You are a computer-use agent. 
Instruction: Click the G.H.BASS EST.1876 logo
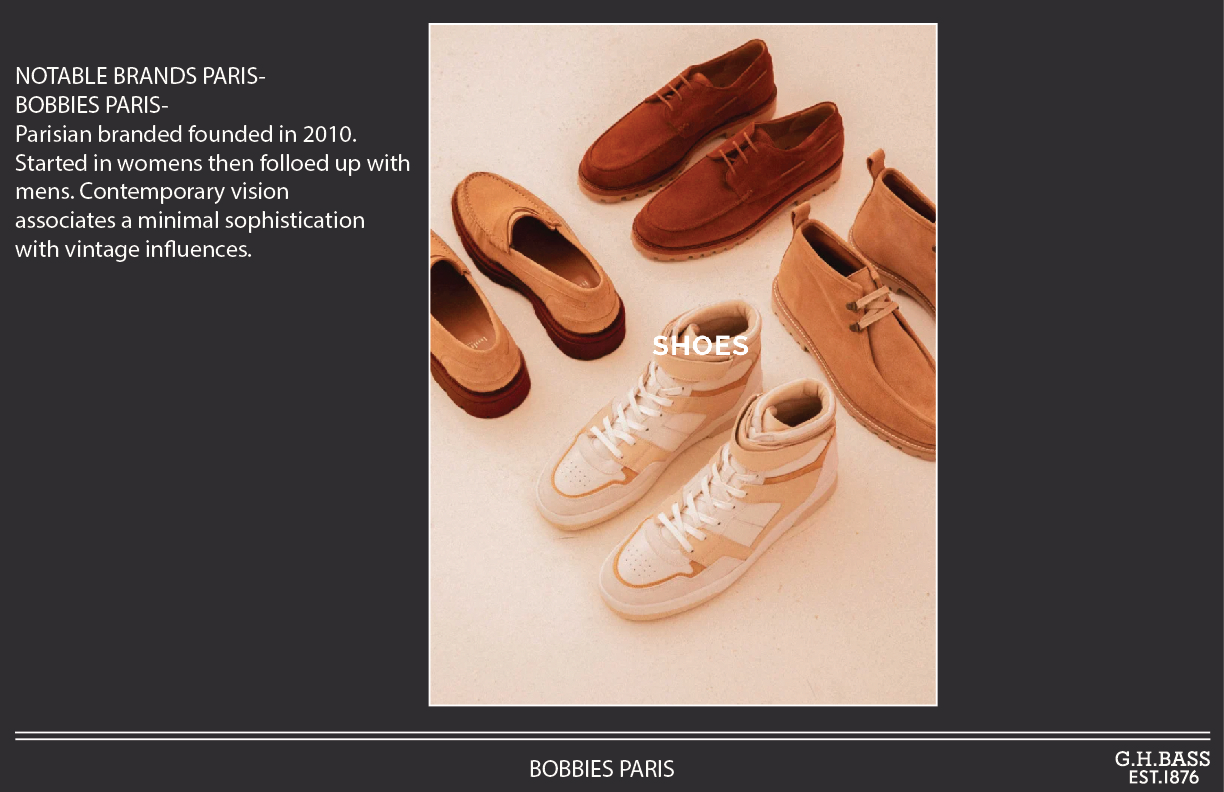tap(1162, 768)
